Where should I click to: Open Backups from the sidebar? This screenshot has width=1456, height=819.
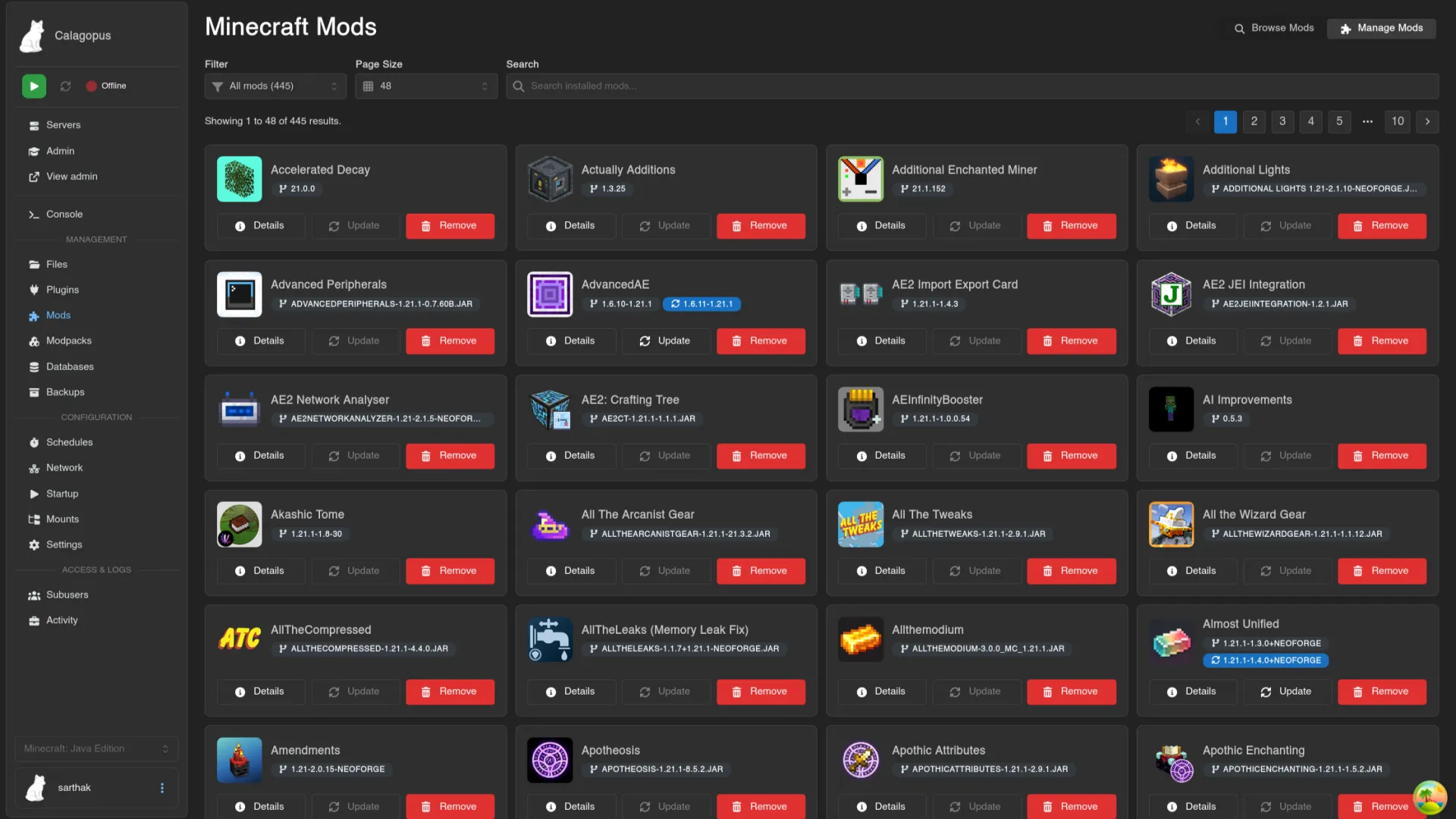(x=65, y=392)
